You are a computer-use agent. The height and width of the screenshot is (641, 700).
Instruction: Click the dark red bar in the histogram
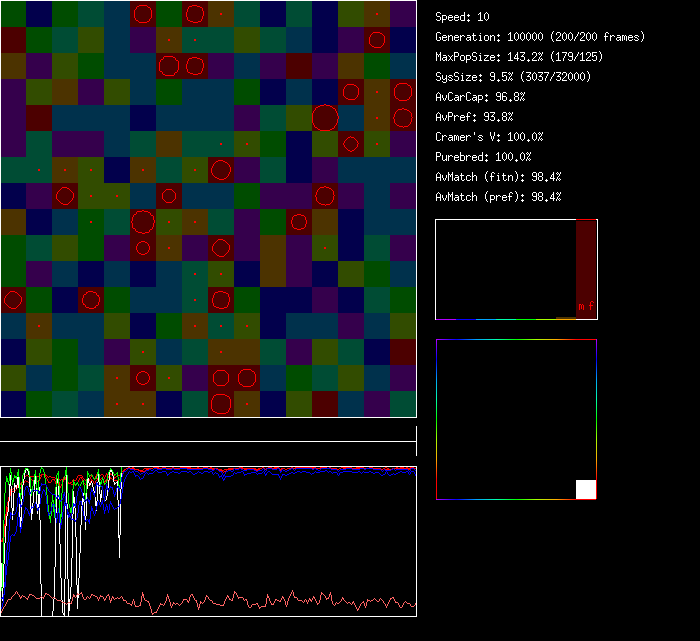(586, 260)
